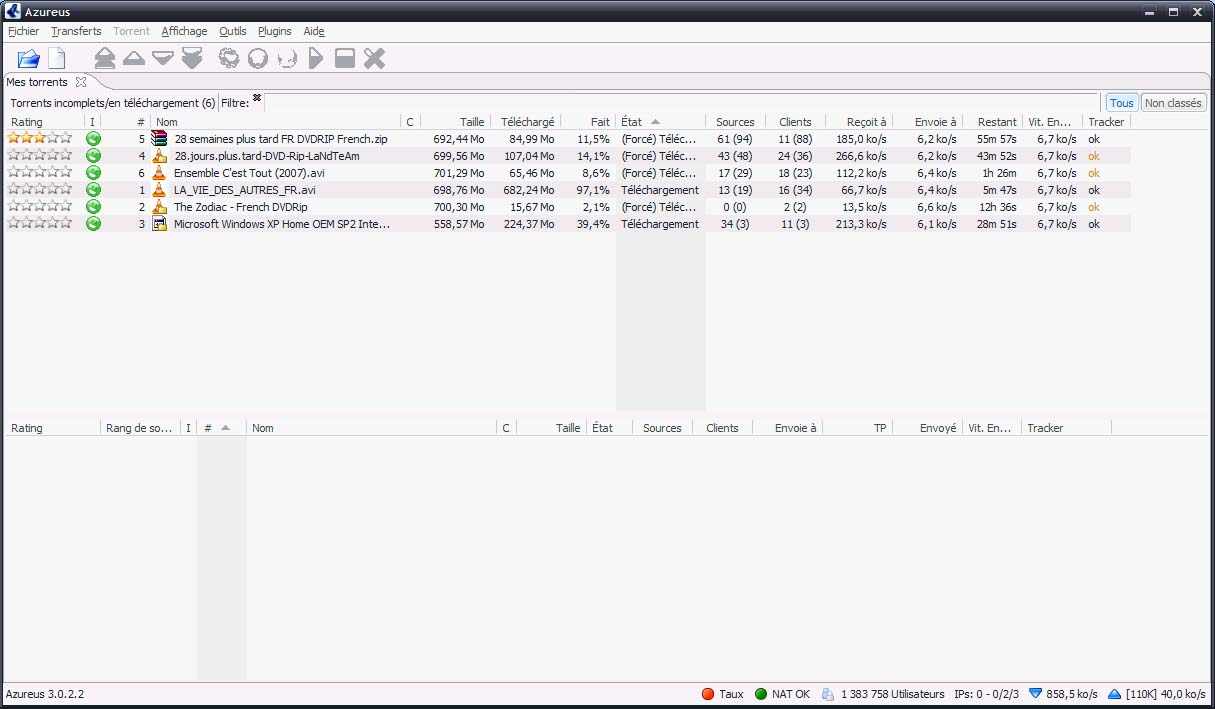Screen dimensions: 1215x709
Task: Select the LA_VIE_DES_AUTRES_FR.avi torrent name
Action: tap(245, 190)
